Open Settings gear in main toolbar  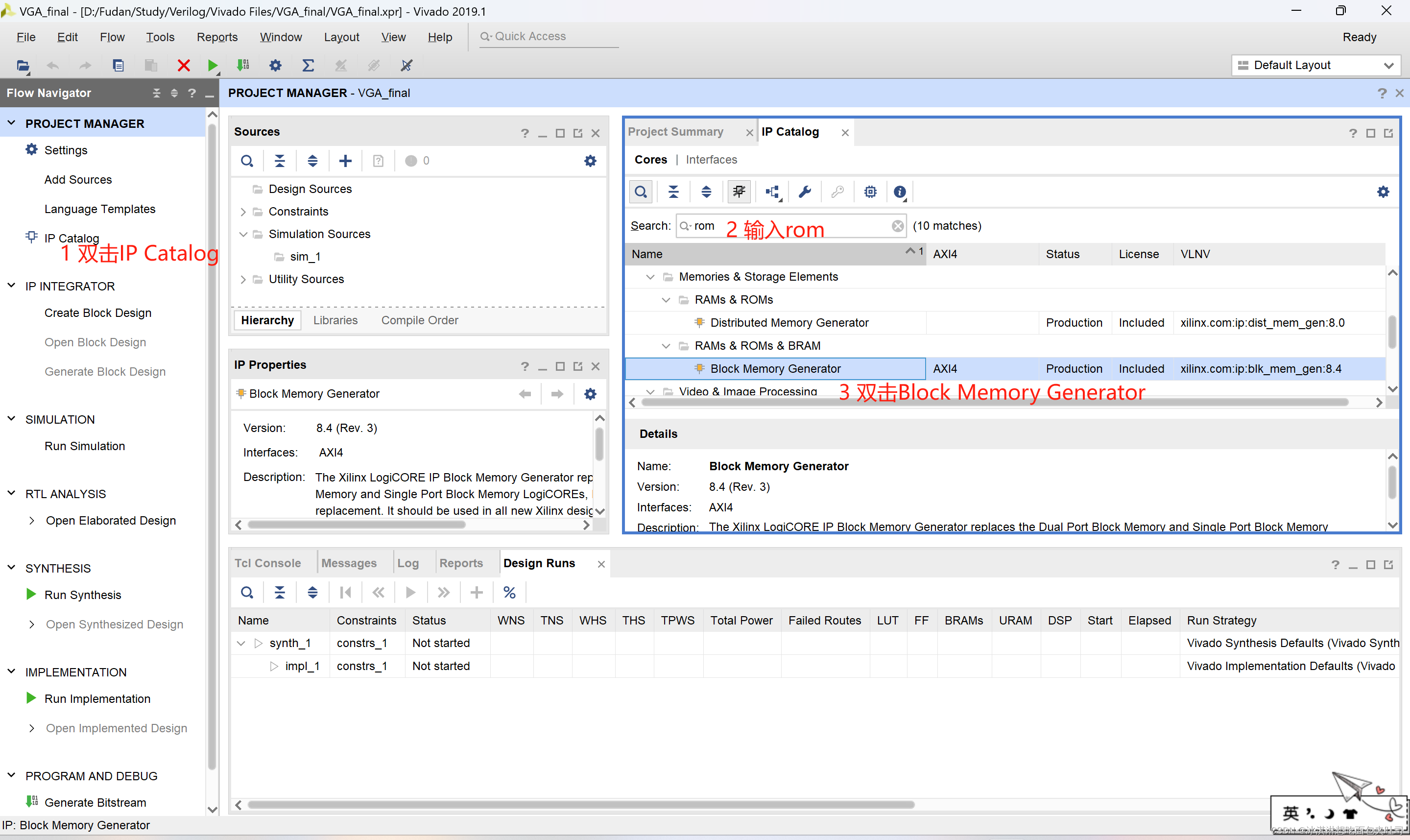(x=276, y=66)
